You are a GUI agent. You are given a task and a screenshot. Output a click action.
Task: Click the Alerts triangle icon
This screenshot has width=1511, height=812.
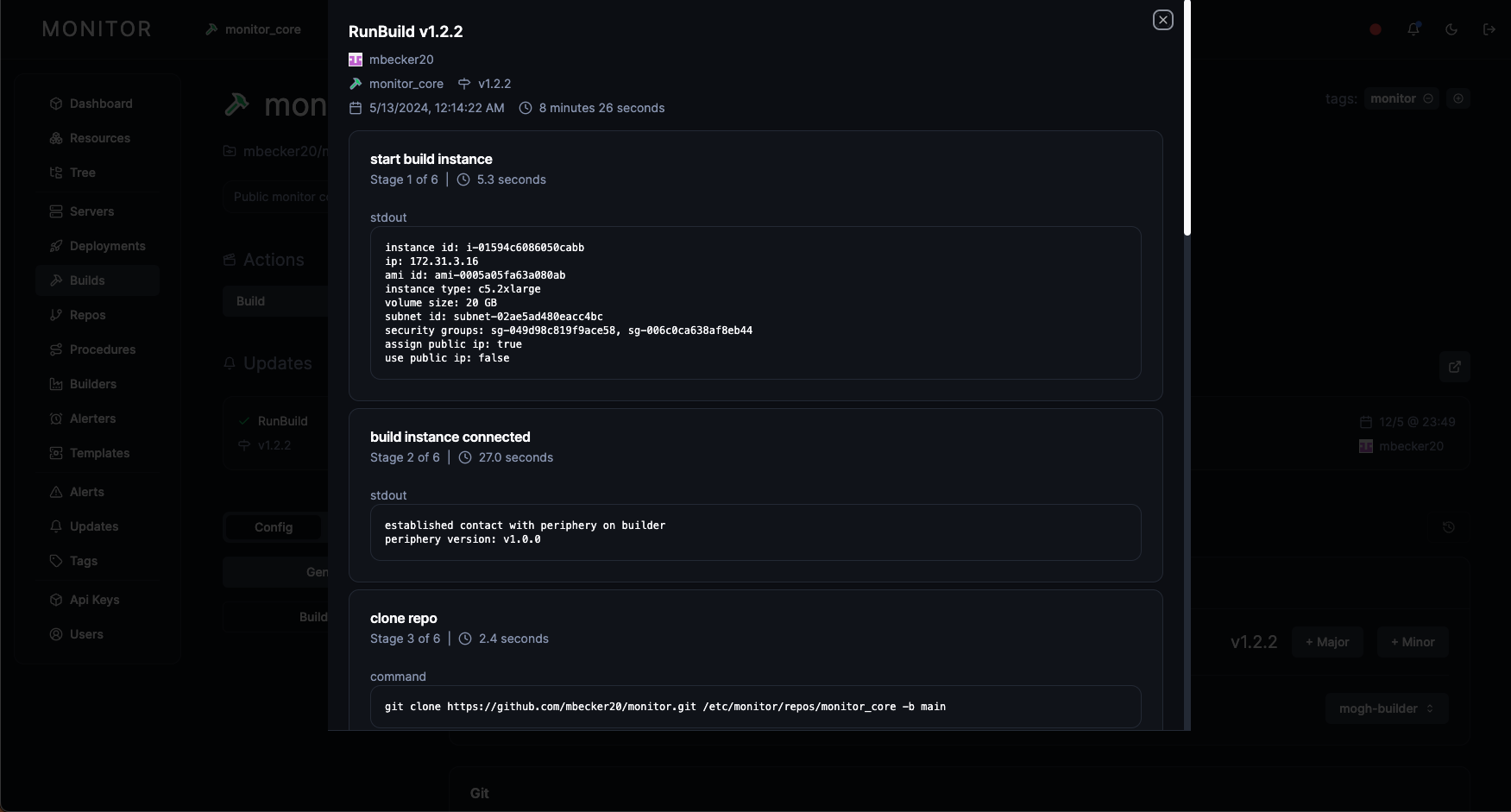56,492
